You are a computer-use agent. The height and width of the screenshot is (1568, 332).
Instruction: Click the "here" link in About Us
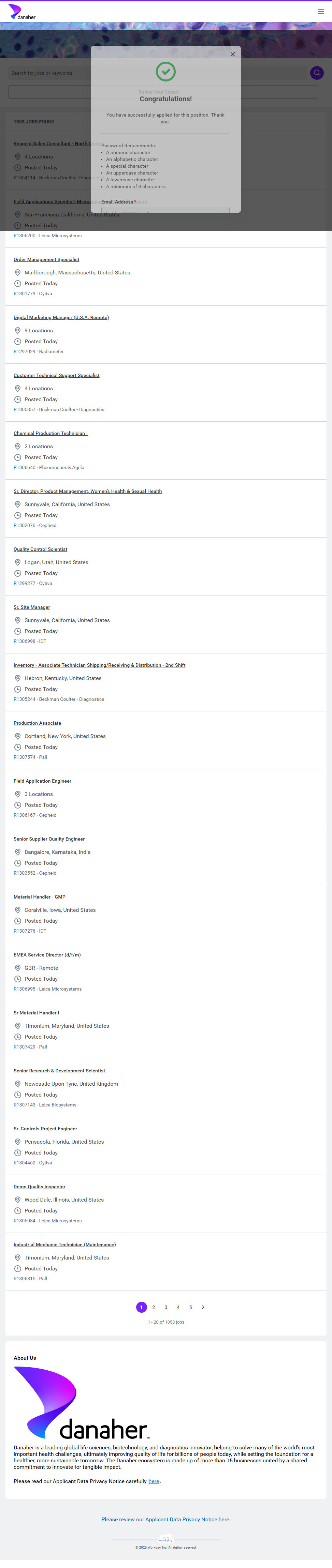point(154,1481)
